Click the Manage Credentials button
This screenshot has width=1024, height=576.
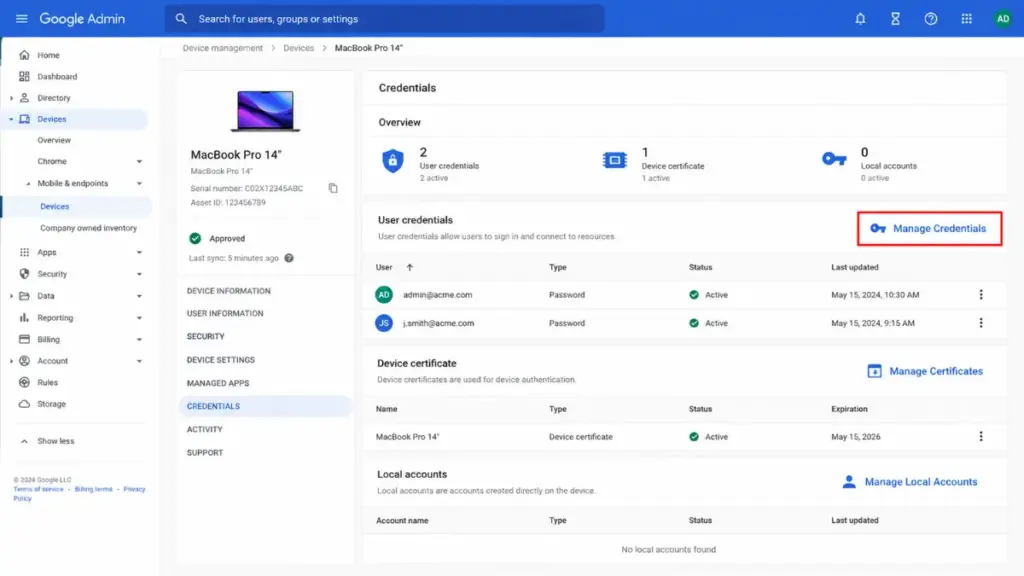pos(929,229)
